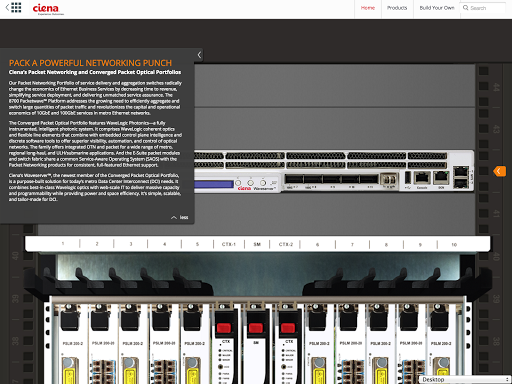Select slot 5 on the shelf label
The image size is (512, 384).
click(x=197, y=244)
